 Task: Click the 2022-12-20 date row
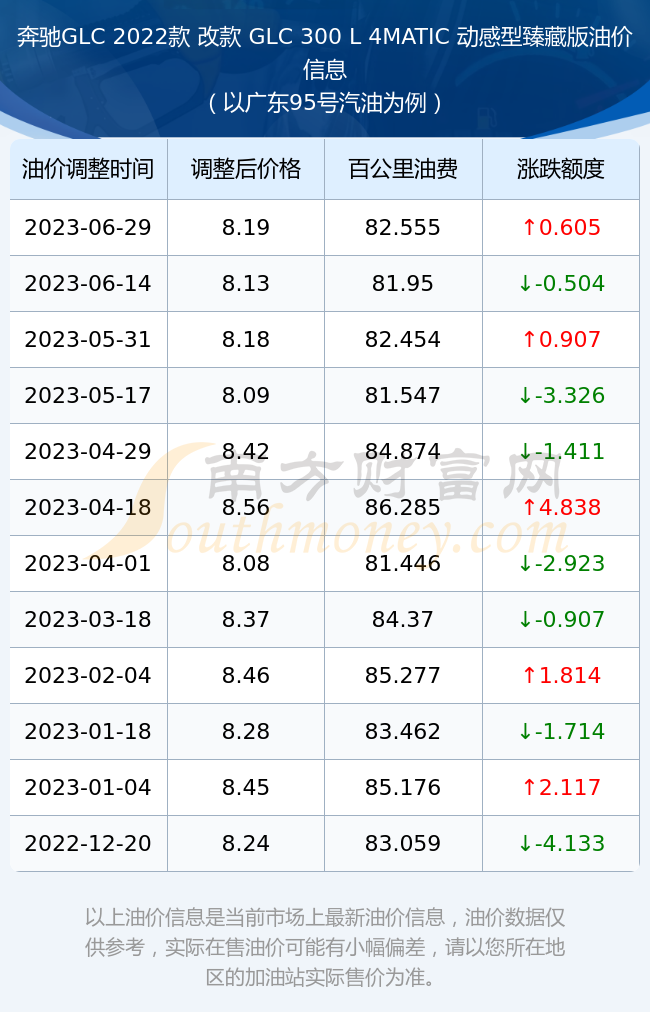(x=325, y=843)
